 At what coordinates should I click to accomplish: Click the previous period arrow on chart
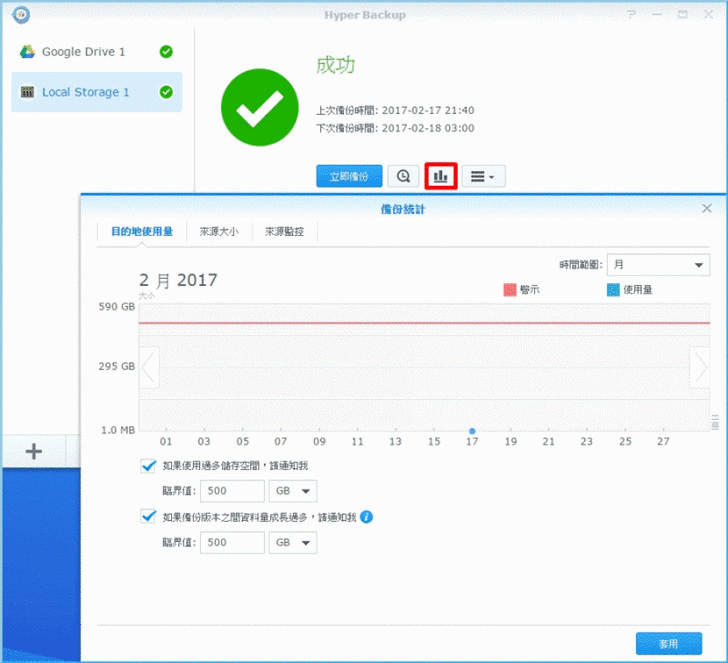click(x=150, y=368)
